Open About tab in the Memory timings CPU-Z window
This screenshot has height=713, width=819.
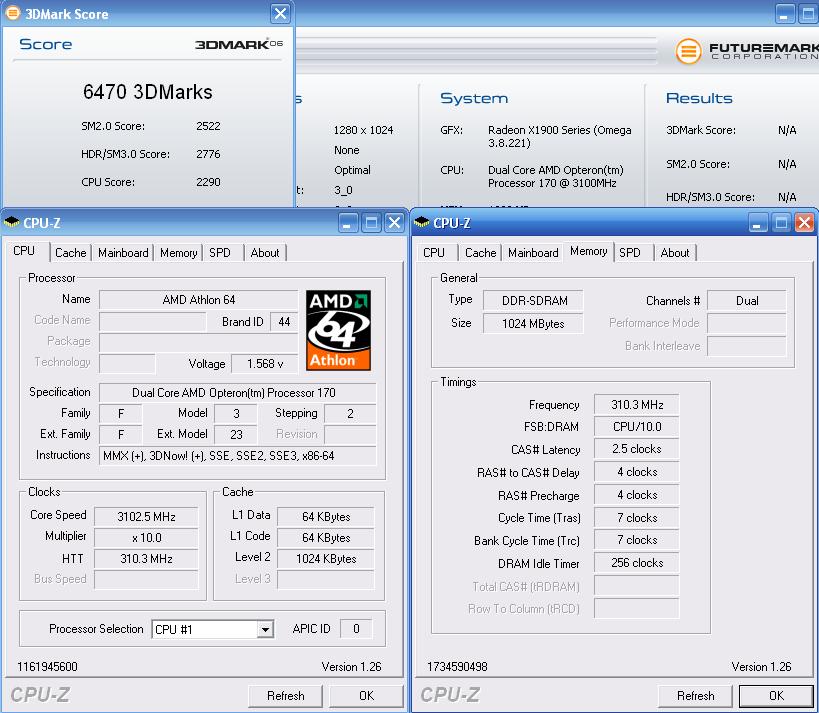coord(675,253)
